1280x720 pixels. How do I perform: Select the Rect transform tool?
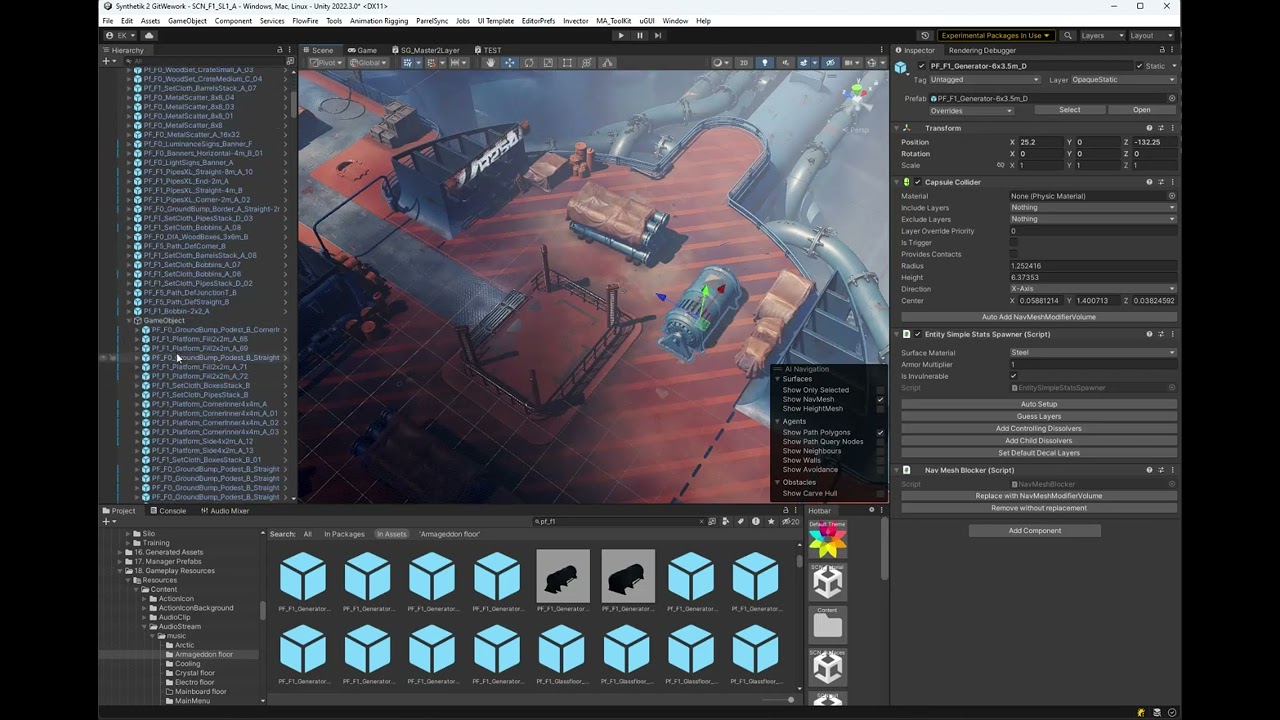click(566, 63)
